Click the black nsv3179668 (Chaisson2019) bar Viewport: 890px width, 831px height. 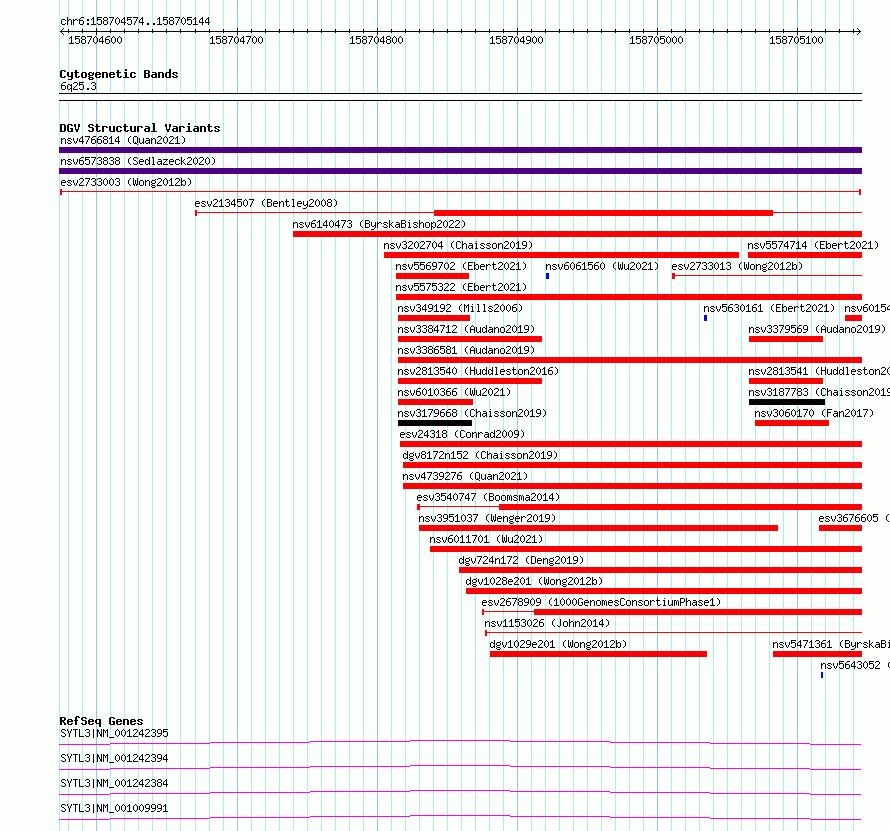tap(435, 423)
